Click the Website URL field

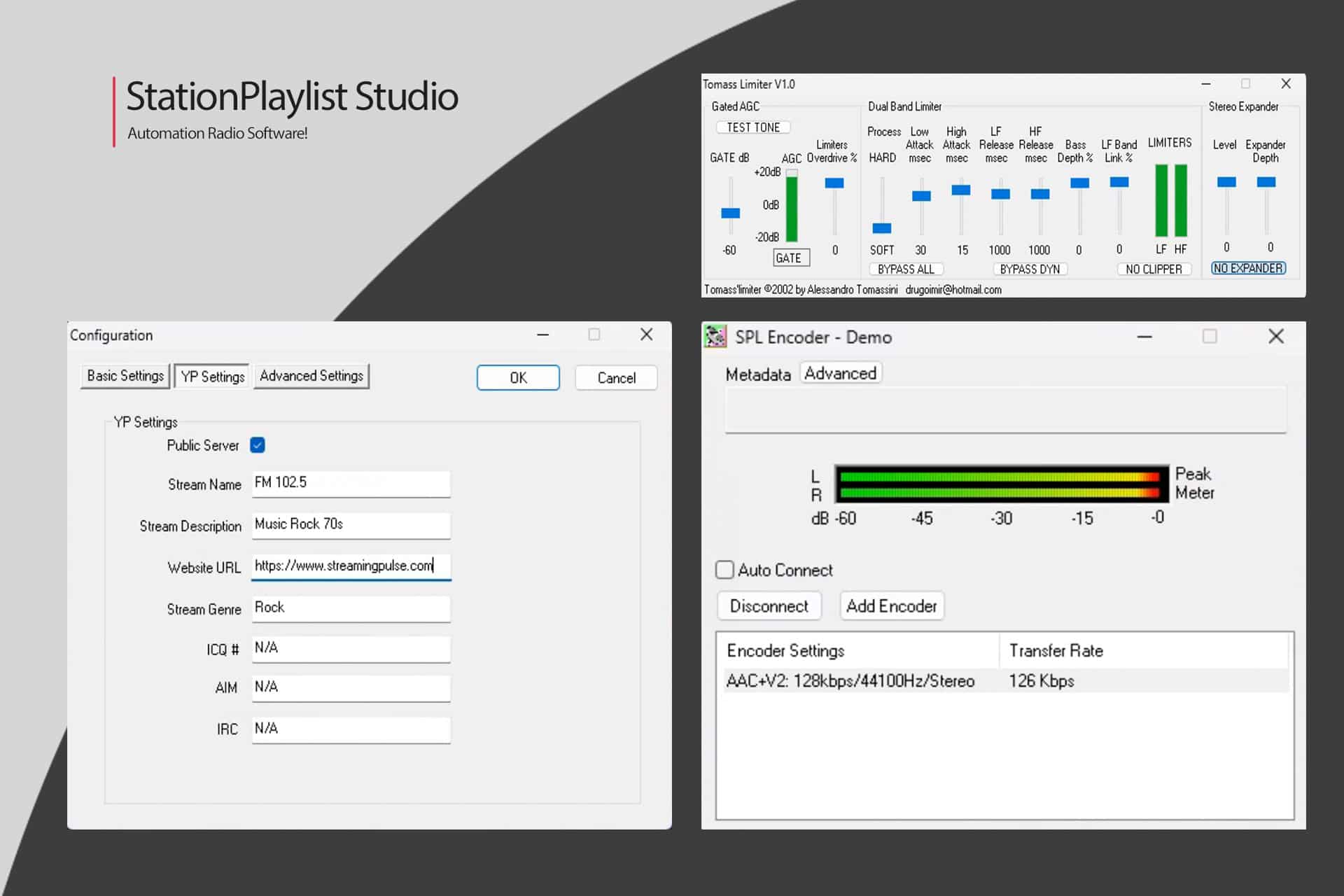pyautogui.click(x=351, y=567)
